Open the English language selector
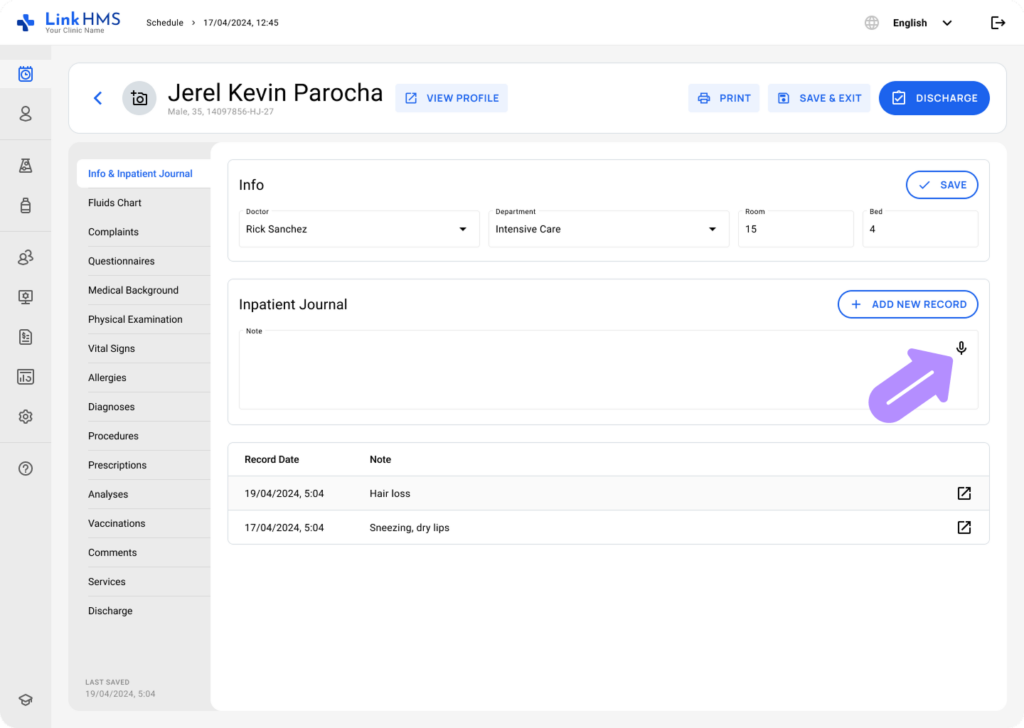 [910, 23]
